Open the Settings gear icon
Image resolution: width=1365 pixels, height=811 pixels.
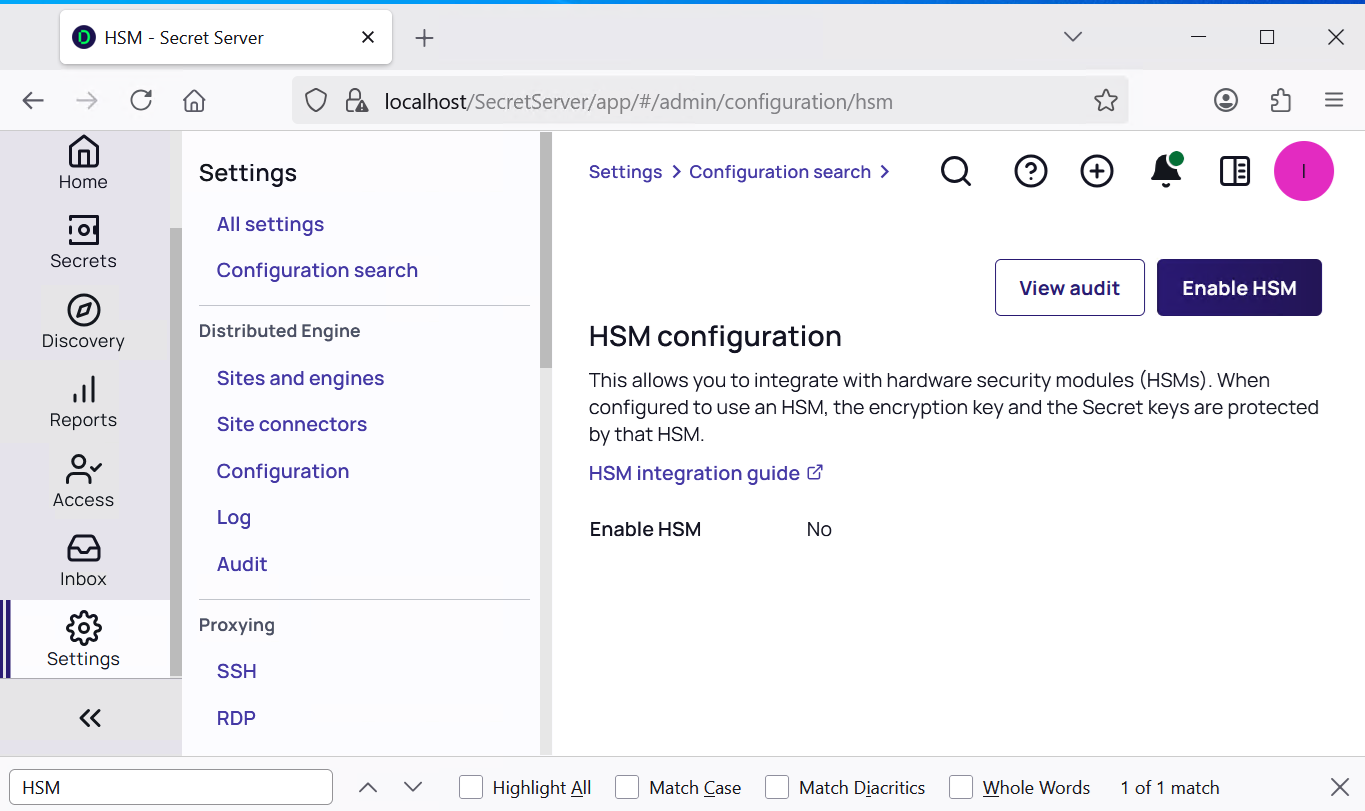(83, 628)
